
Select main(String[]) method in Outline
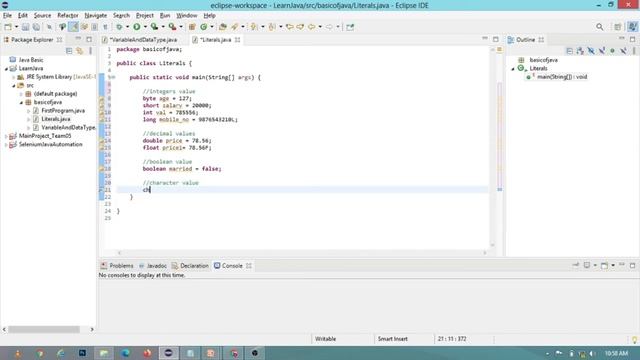[561, 77]
